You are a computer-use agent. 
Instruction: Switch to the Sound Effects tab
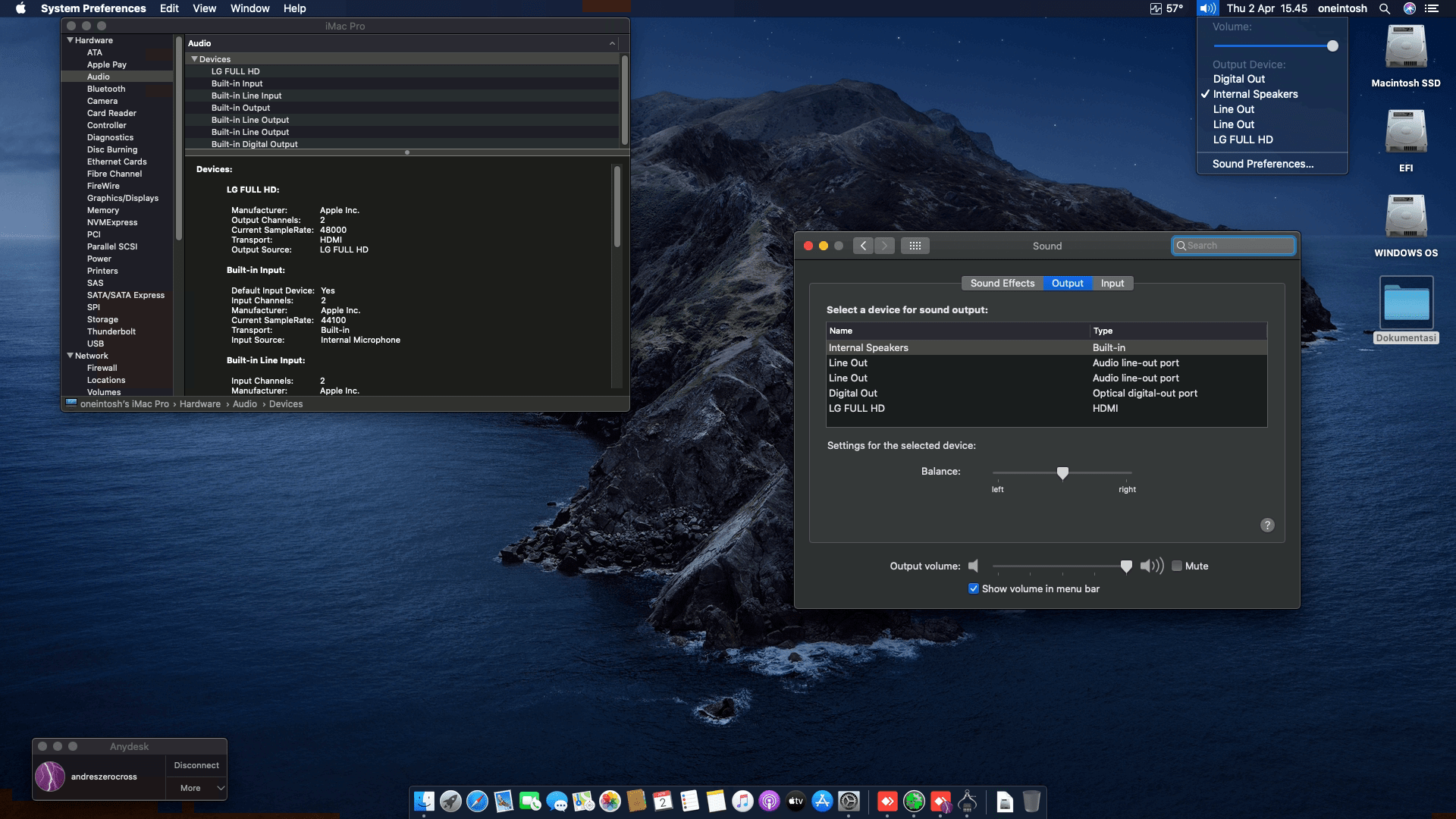(x=1002, y=283)
